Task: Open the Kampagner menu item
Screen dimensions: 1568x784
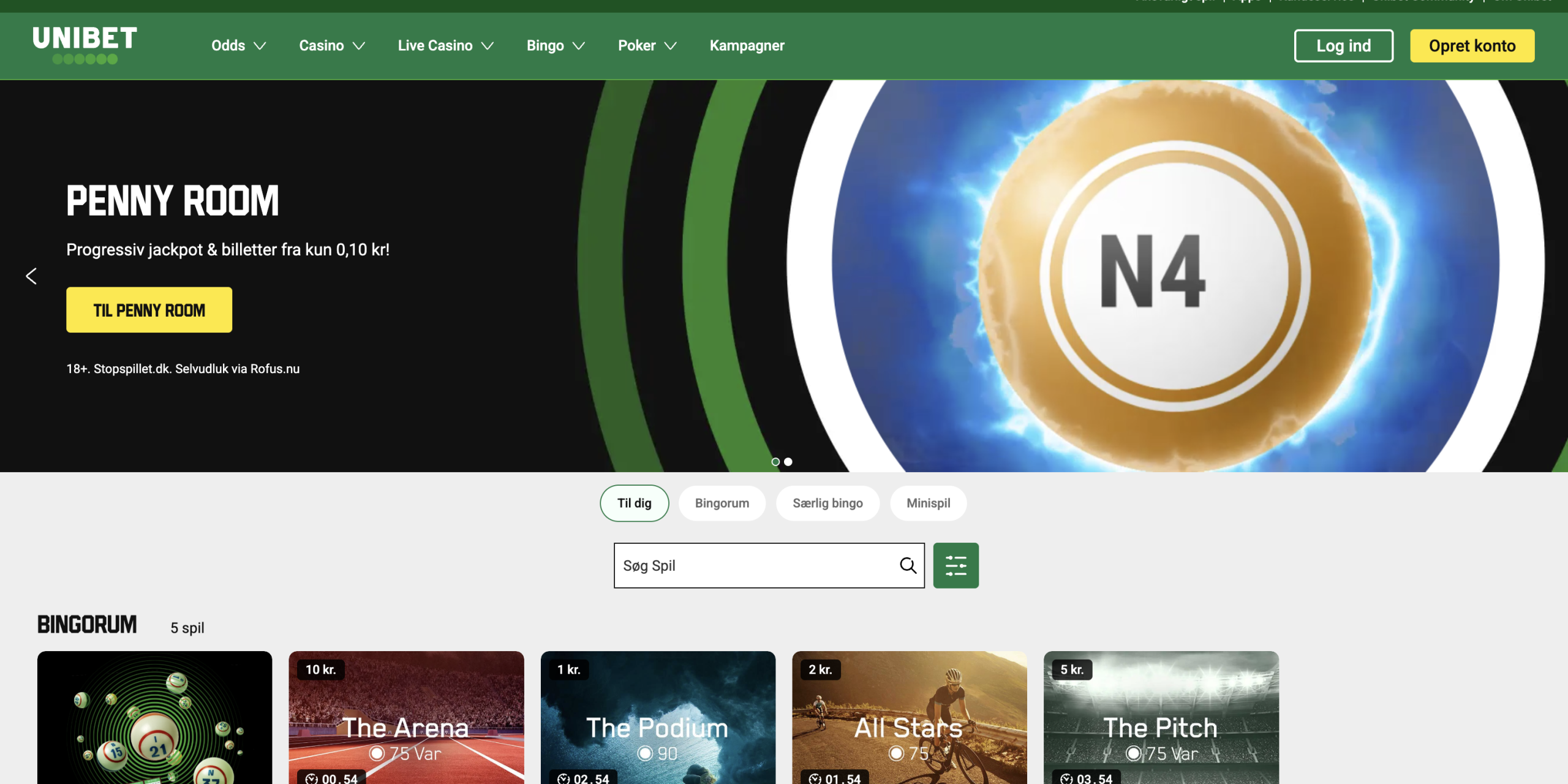Action: click(747, 45)
